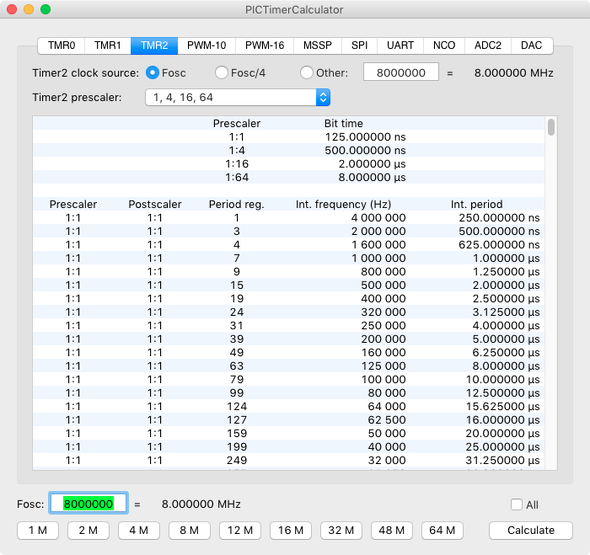Image resolution: width=590 pixels, height=555 pixels.
Task: Open the ADC2 tab
Action: pyautogui.click(x=488, y=46)
